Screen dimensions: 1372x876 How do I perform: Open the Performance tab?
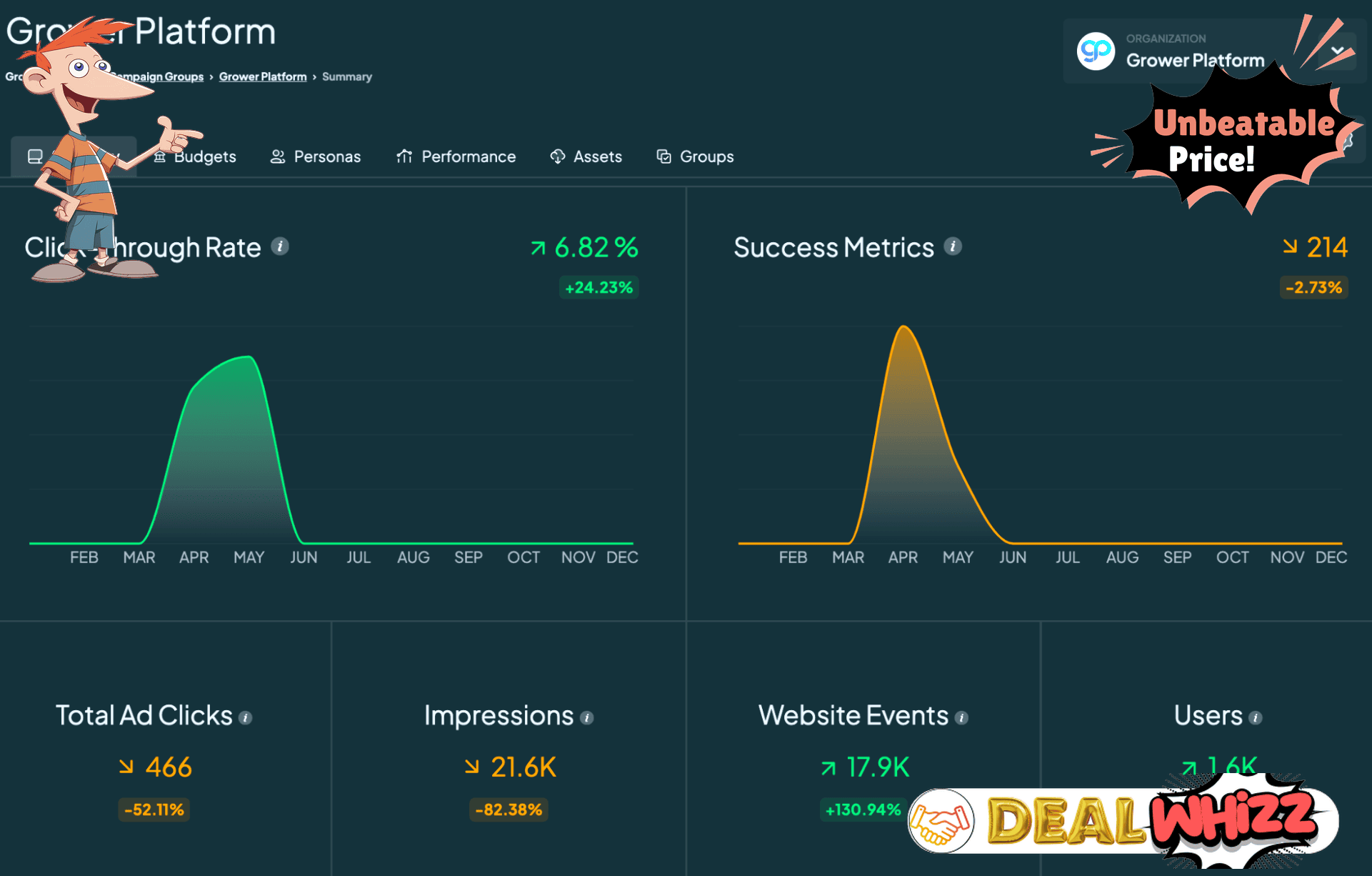tap(456, 156)
